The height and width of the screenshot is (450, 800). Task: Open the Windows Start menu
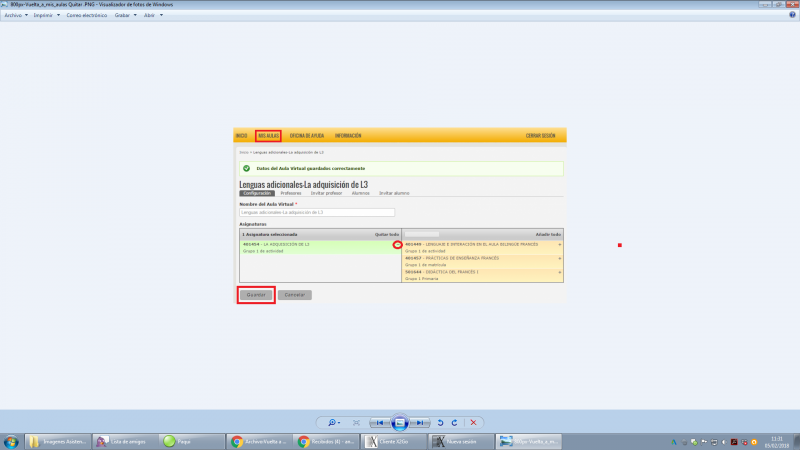(12, 441)
